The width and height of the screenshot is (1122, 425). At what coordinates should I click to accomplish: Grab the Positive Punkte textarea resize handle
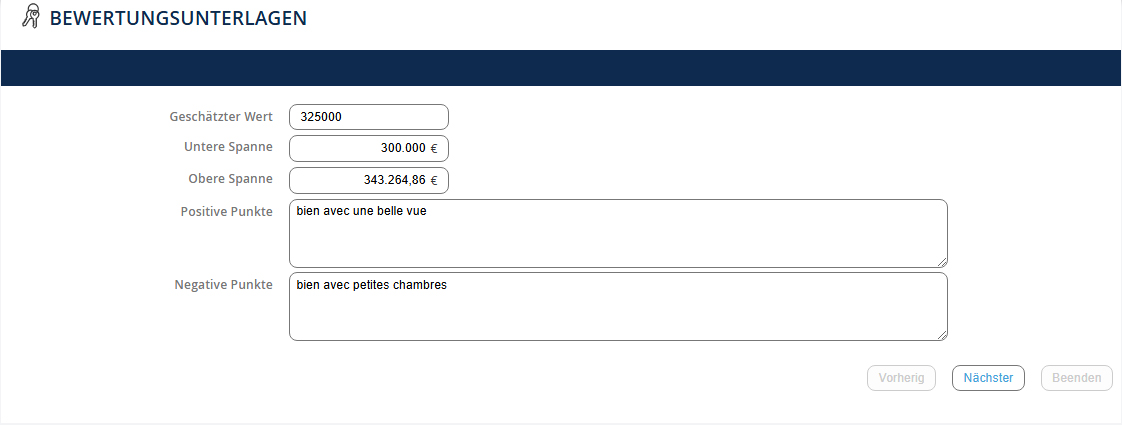click(x=941, y=261)
